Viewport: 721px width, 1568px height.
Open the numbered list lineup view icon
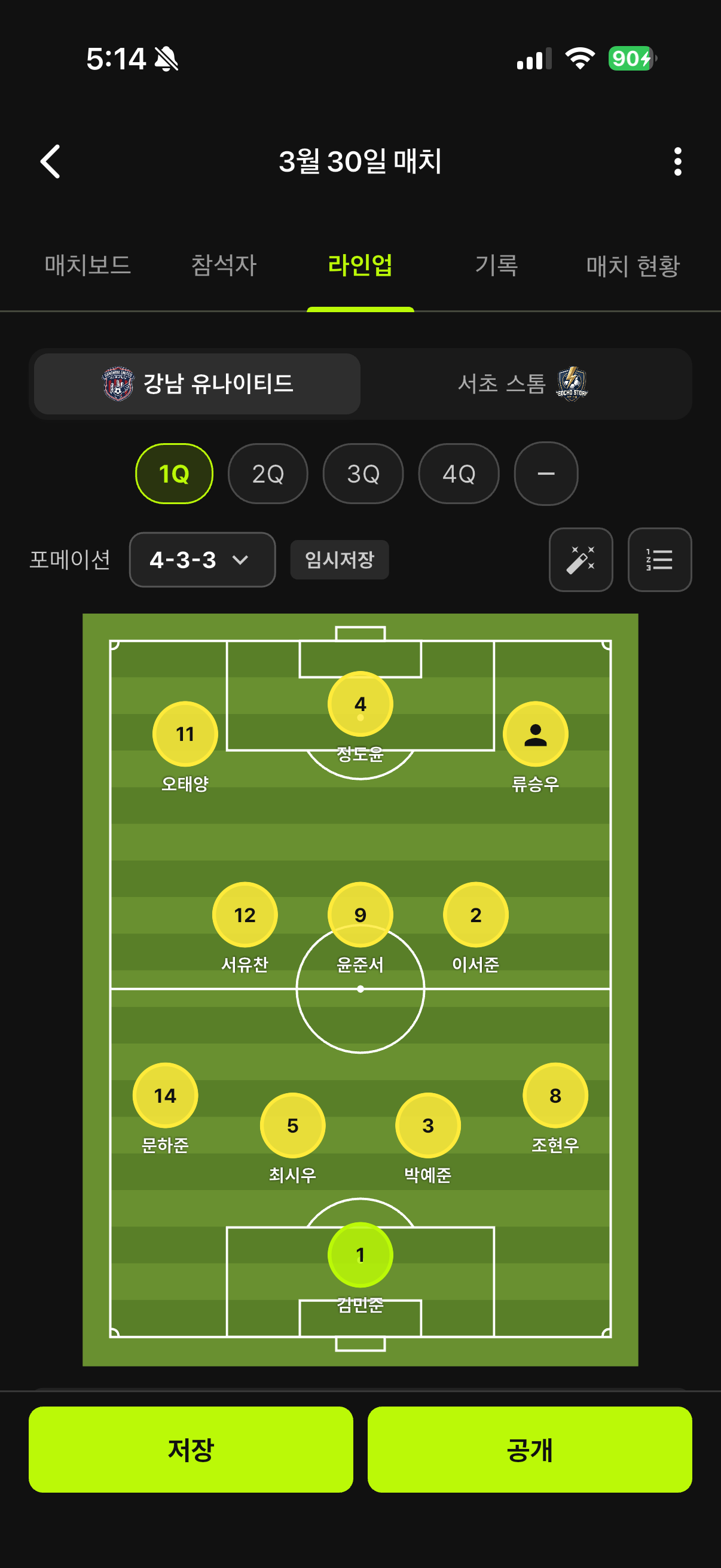(660, 559)
